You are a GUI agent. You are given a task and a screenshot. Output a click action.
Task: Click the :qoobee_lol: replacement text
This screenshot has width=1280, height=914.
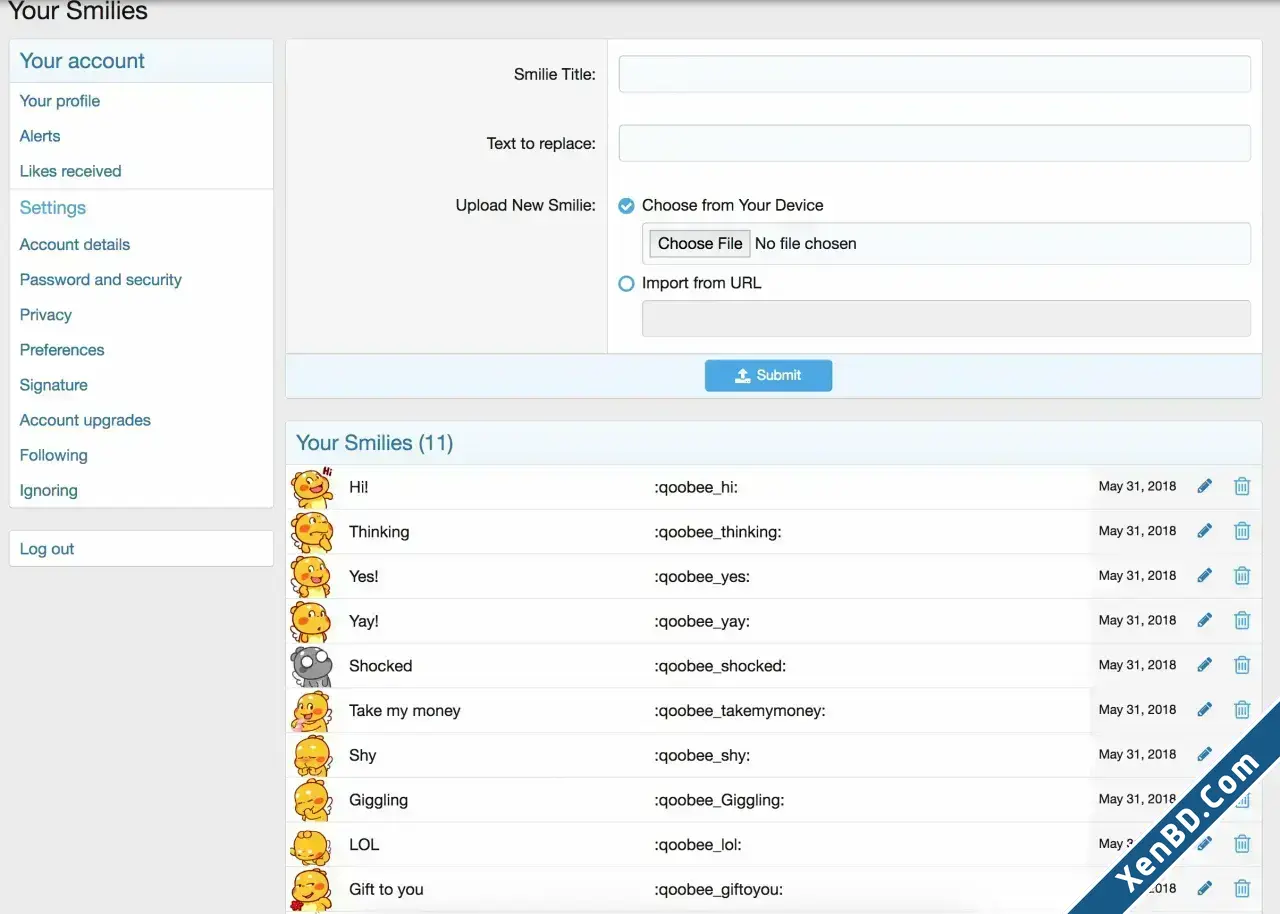(x=698, y=845)
